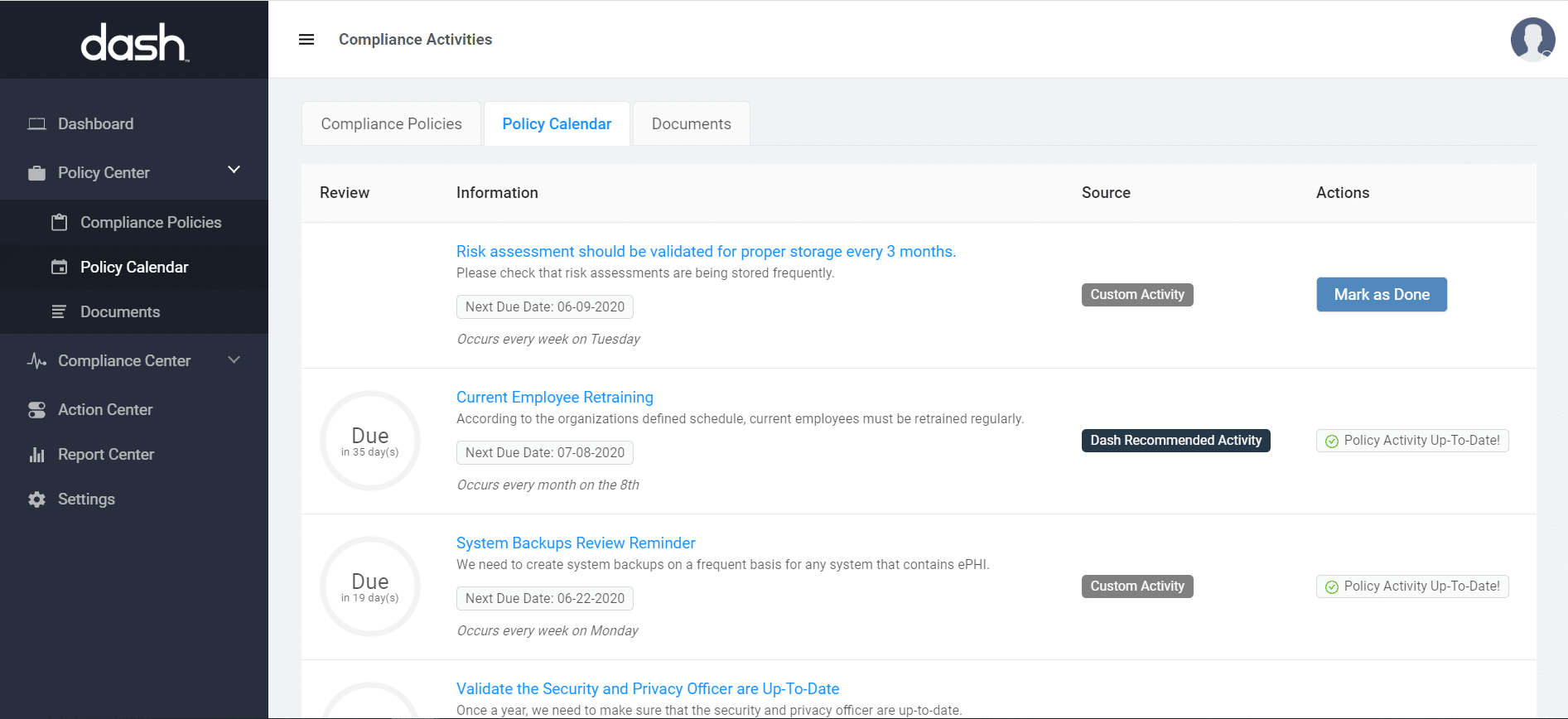Collapse the Policy Center chevron
The height and width of the screenshot is (719, 1568).
234,170
